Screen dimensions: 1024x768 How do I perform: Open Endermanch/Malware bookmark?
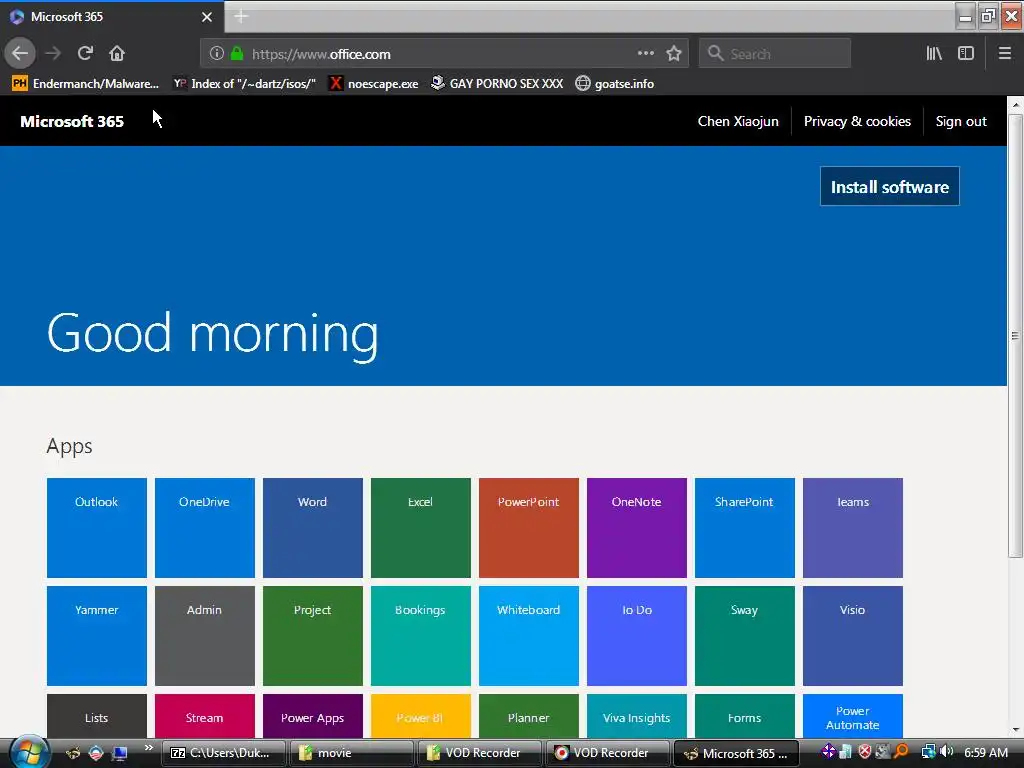pos(86,84)
